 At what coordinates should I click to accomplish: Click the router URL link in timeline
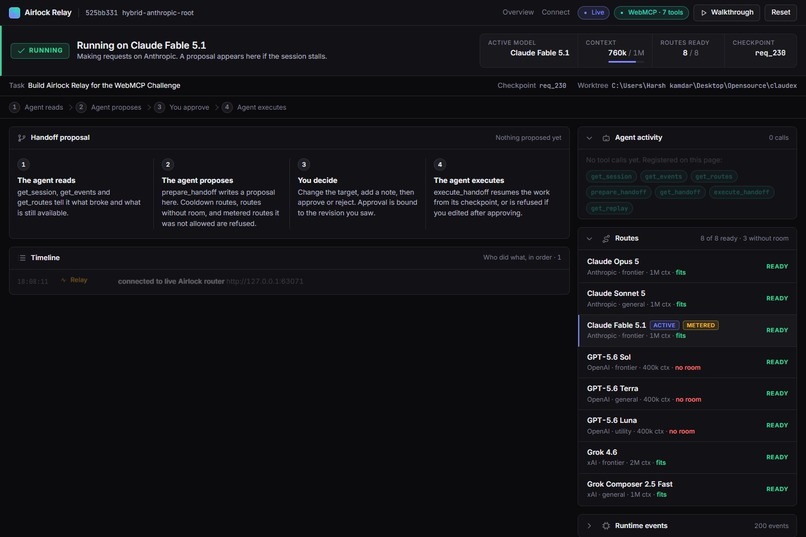(265, 282)
